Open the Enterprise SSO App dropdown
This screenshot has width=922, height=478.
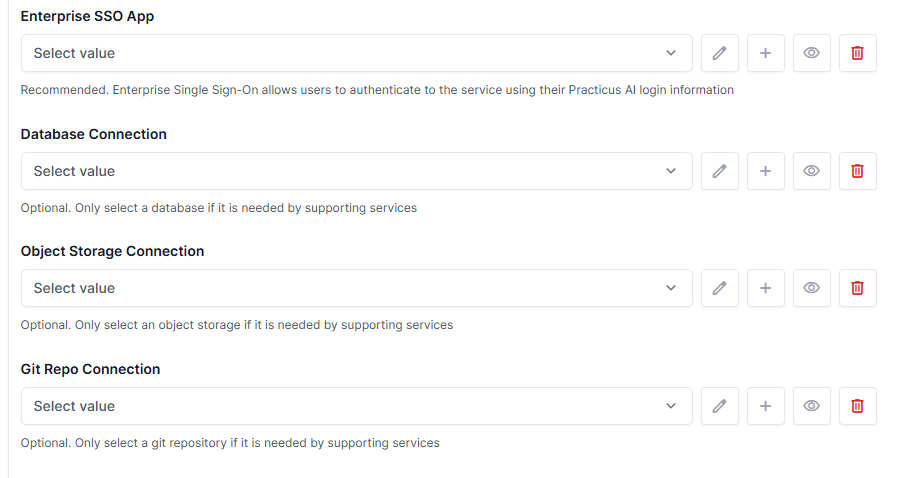point(356,53)
